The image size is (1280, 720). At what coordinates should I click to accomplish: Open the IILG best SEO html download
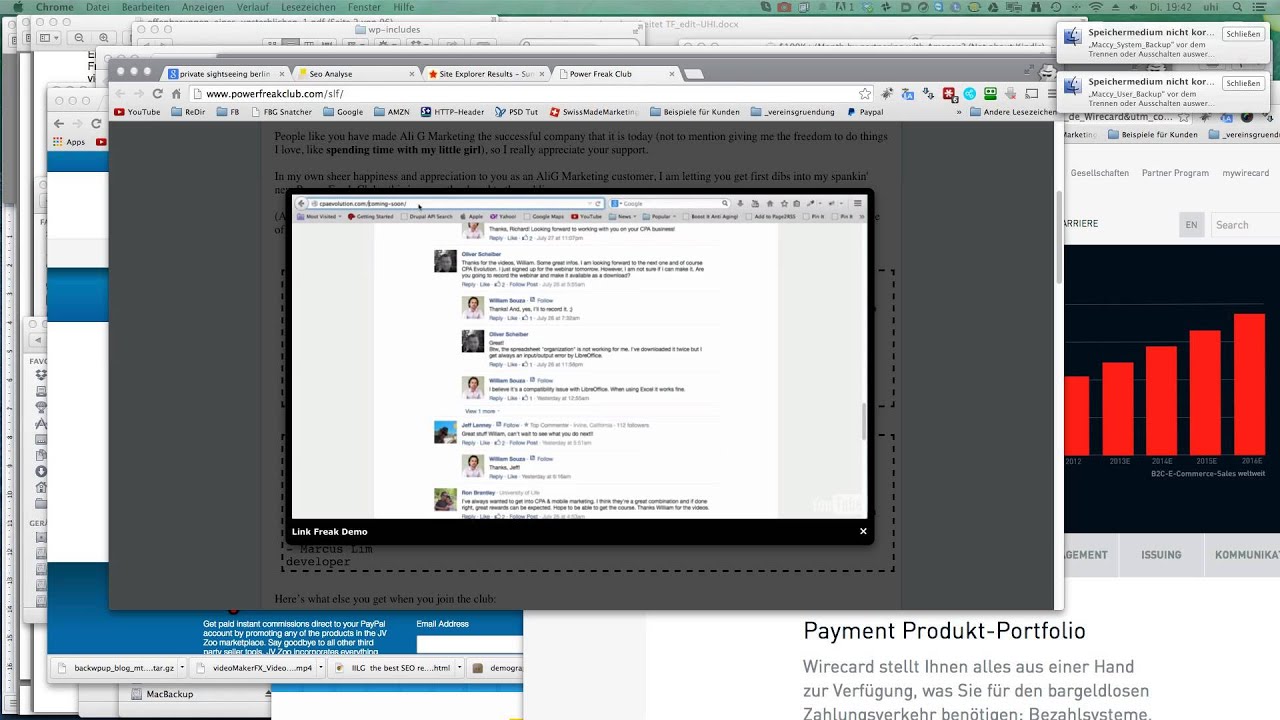click(392, 668)
